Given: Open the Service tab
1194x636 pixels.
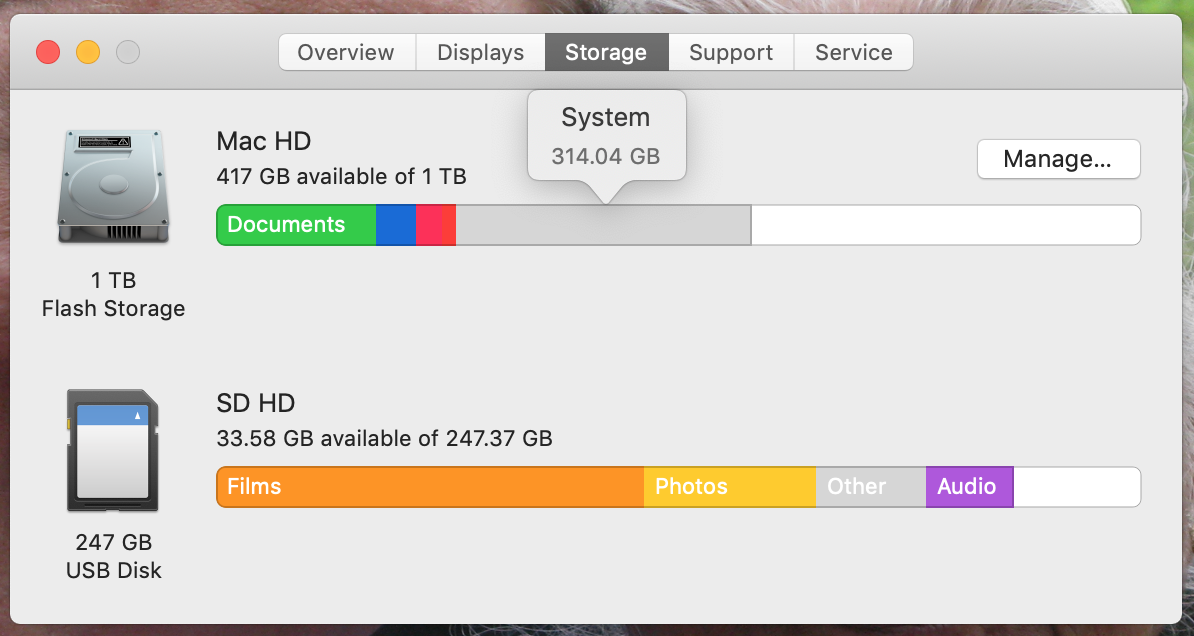Looking at the screenshot, I should click(x=853, y=53).
